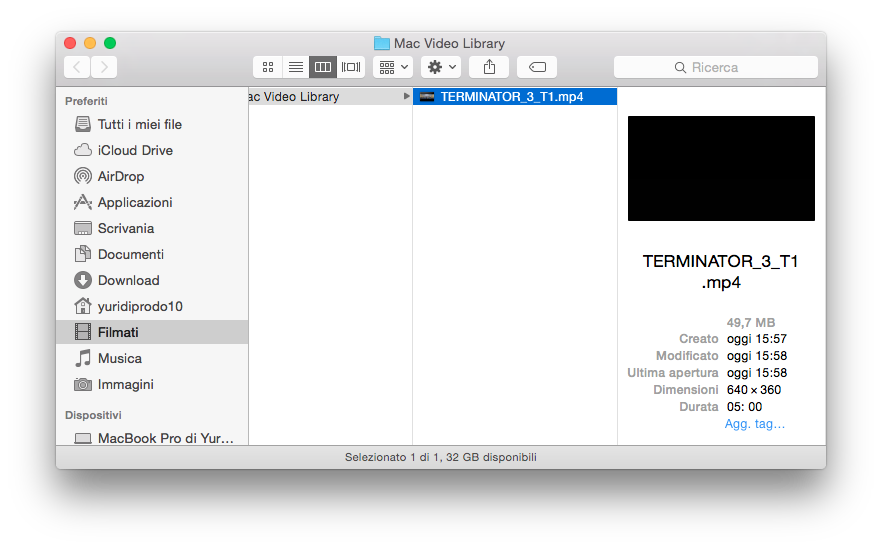Click the house icon beside yuridiprodo10
The height and width of the screenshot is (549, 882).
click(83, 306)
